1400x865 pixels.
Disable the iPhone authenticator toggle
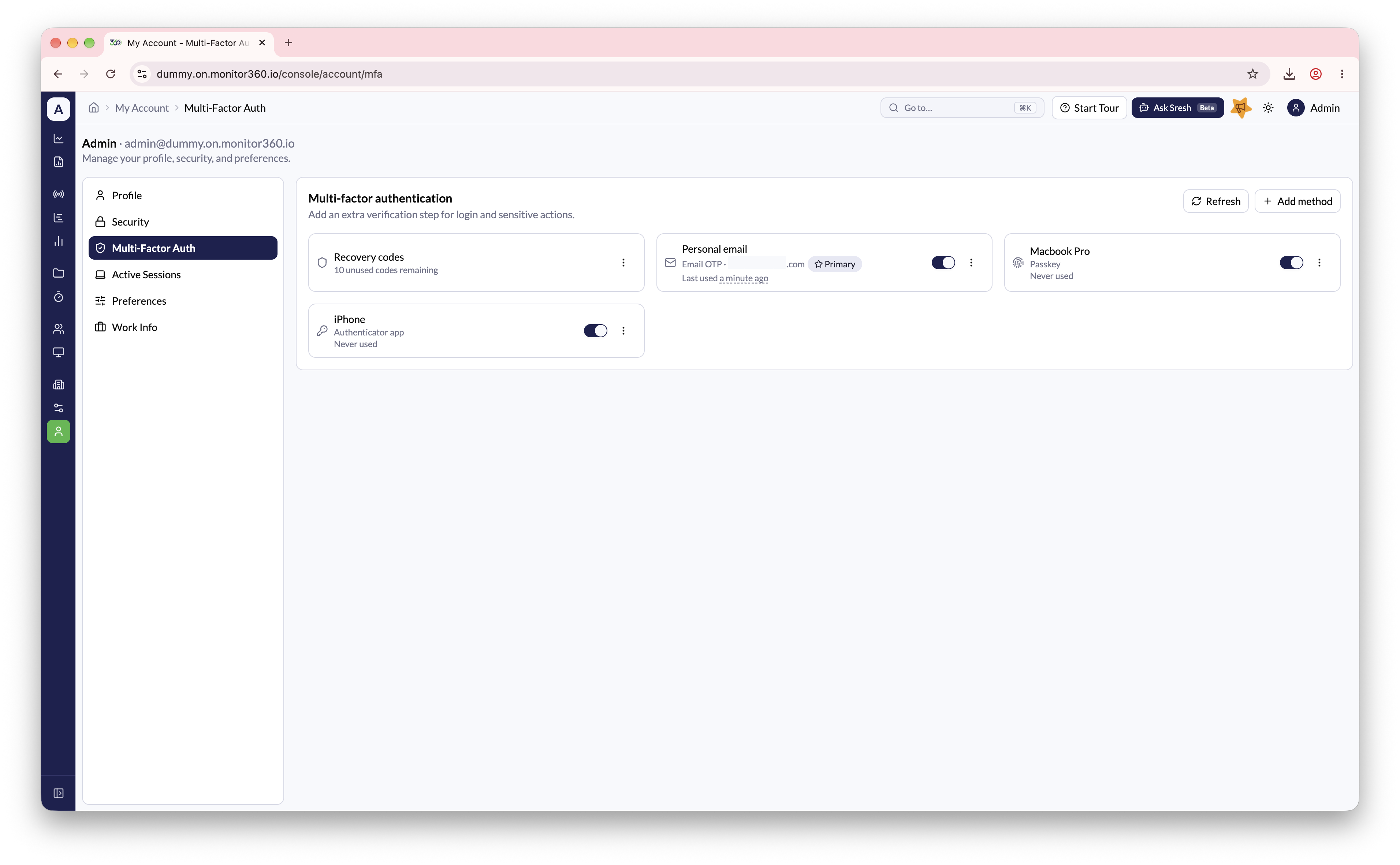click(x=595, y=331)
